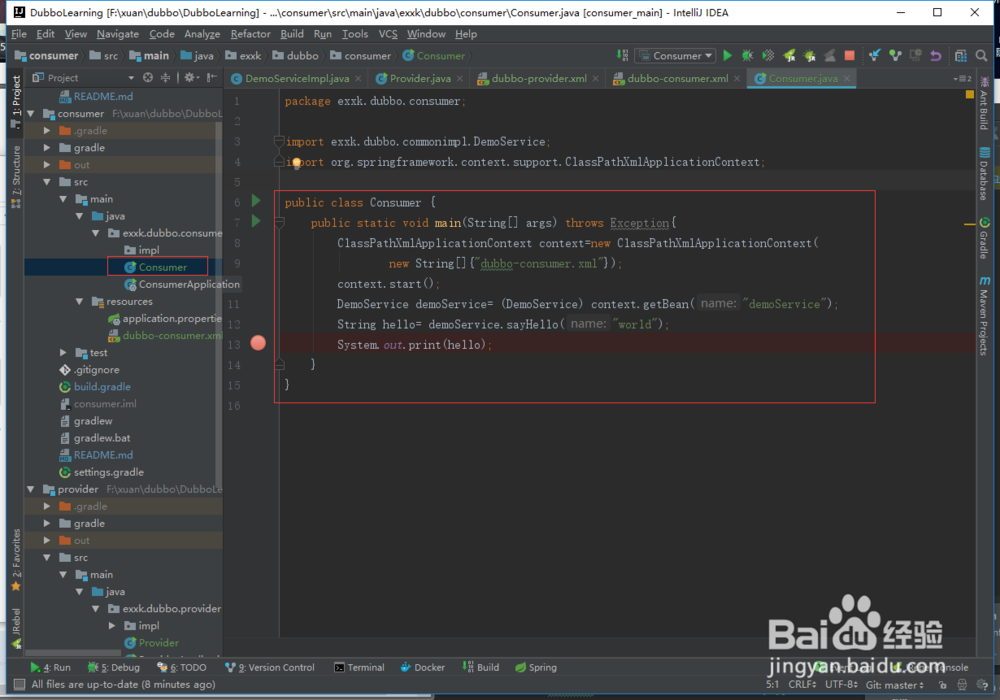Open the VCS menu
Viewport: 1000px width, 700px height.
coord(388,34)
